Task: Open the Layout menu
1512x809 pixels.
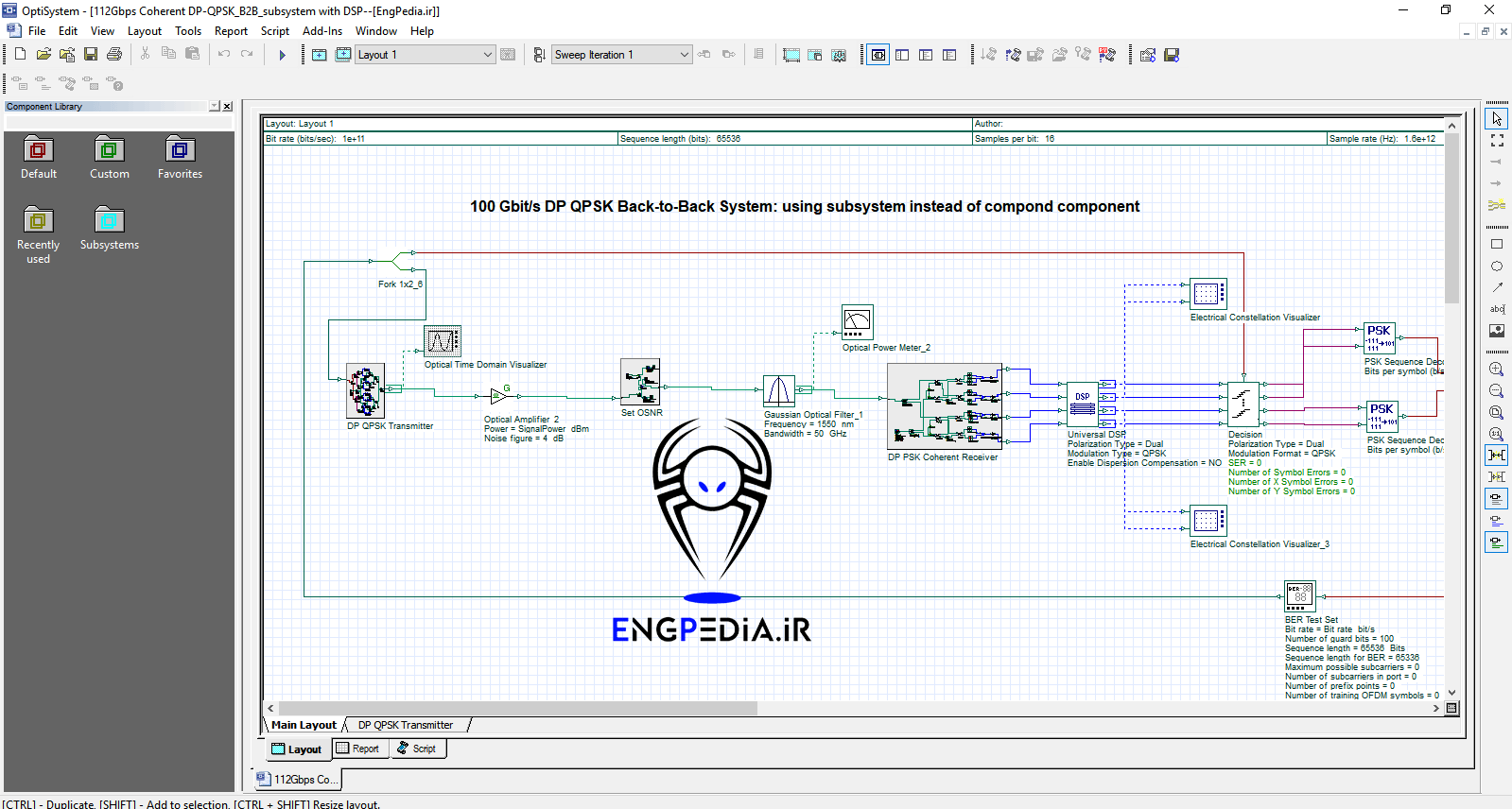Action: click(x=145, y=31)
